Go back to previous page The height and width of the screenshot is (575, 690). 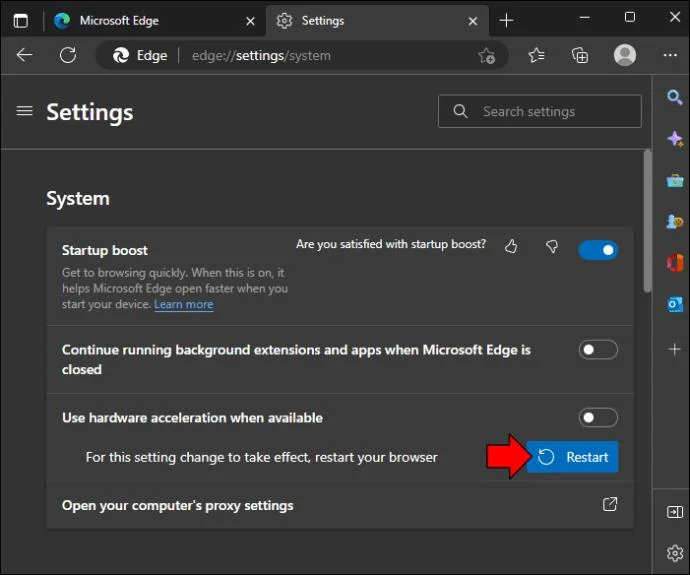pyautogui.click(x=24, y=55)
